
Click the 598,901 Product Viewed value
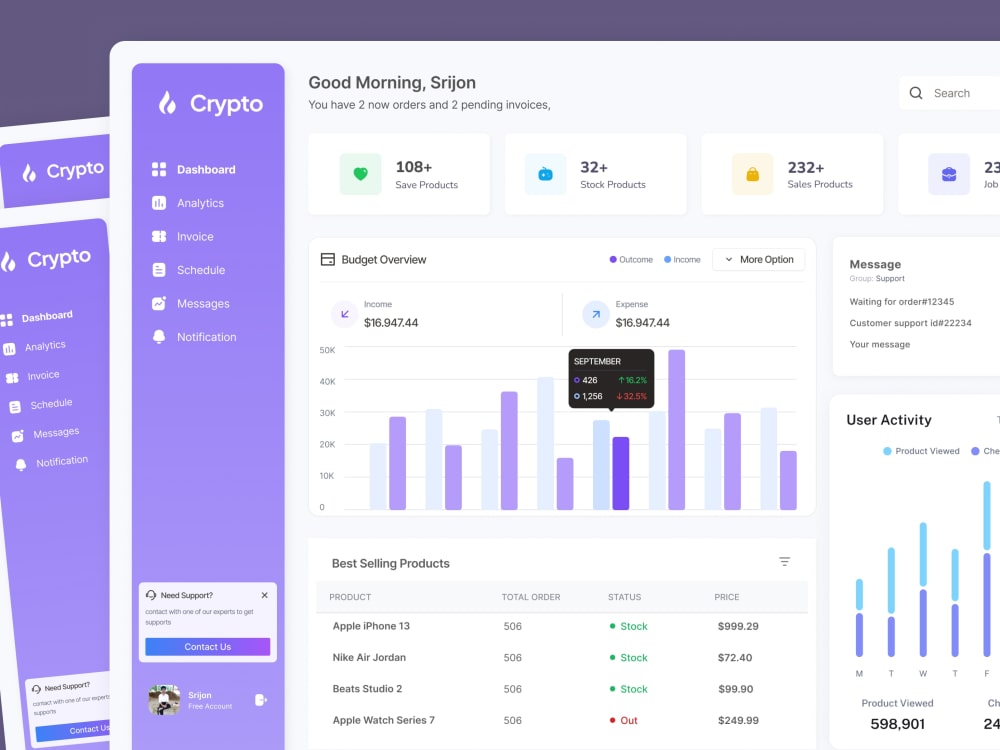click(897, 724)
